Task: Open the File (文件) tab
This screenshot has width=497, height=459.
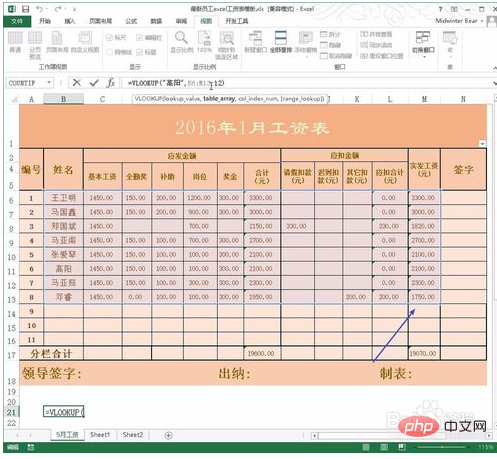Action: click(17, 21)
